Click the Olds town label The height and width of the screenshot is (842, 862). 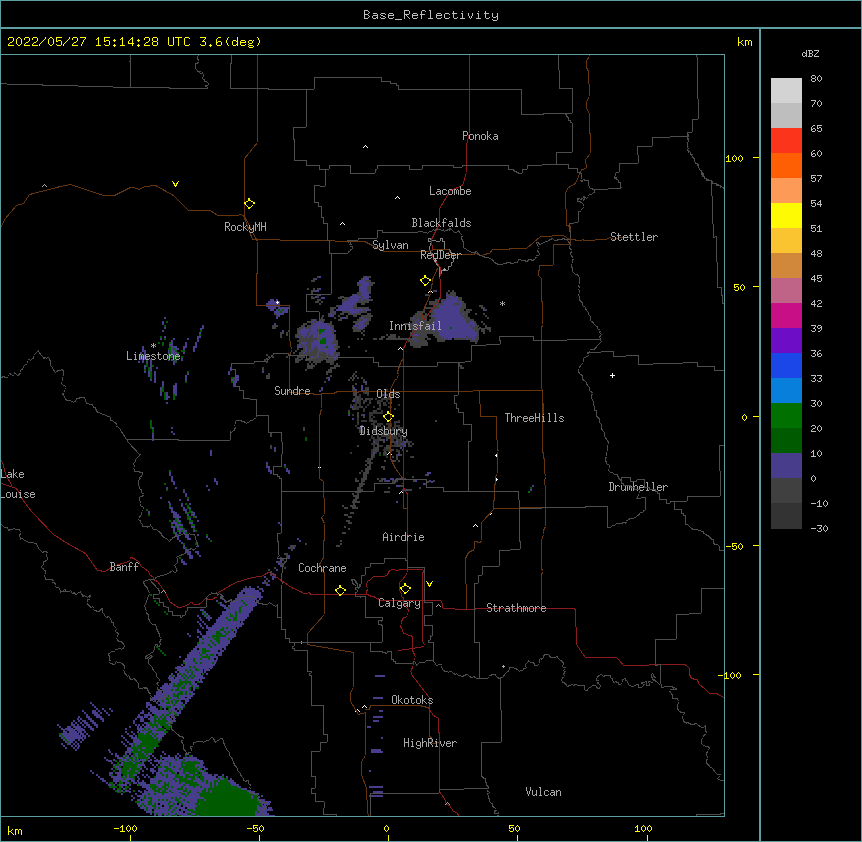(x=388, y=394)
